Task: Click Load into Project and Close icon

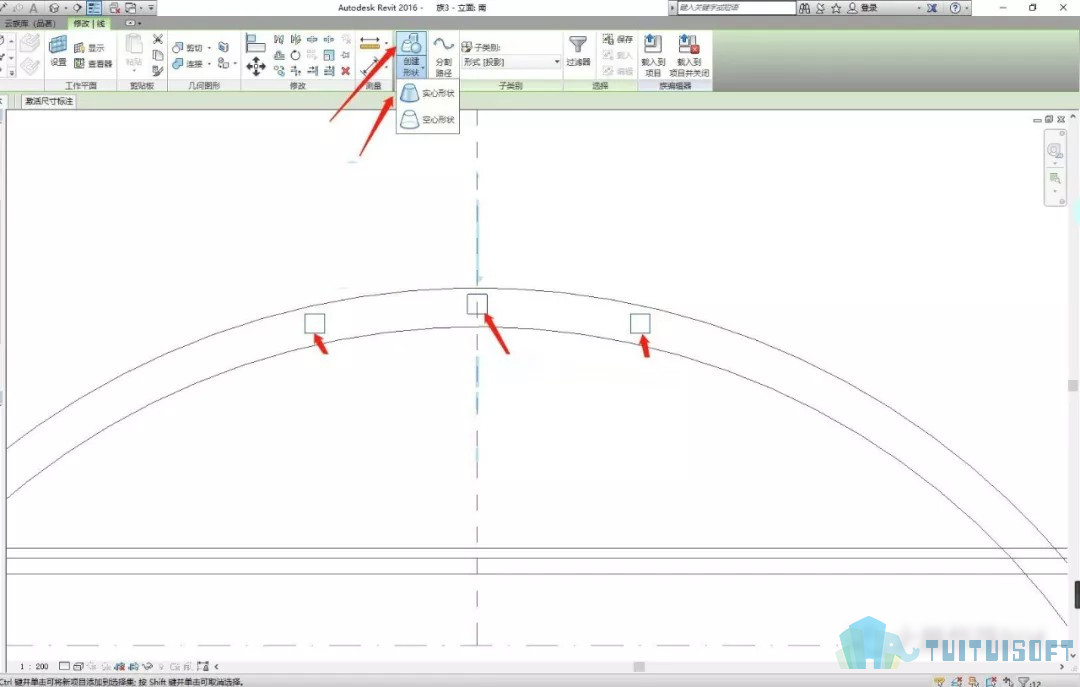Action: 689,55
